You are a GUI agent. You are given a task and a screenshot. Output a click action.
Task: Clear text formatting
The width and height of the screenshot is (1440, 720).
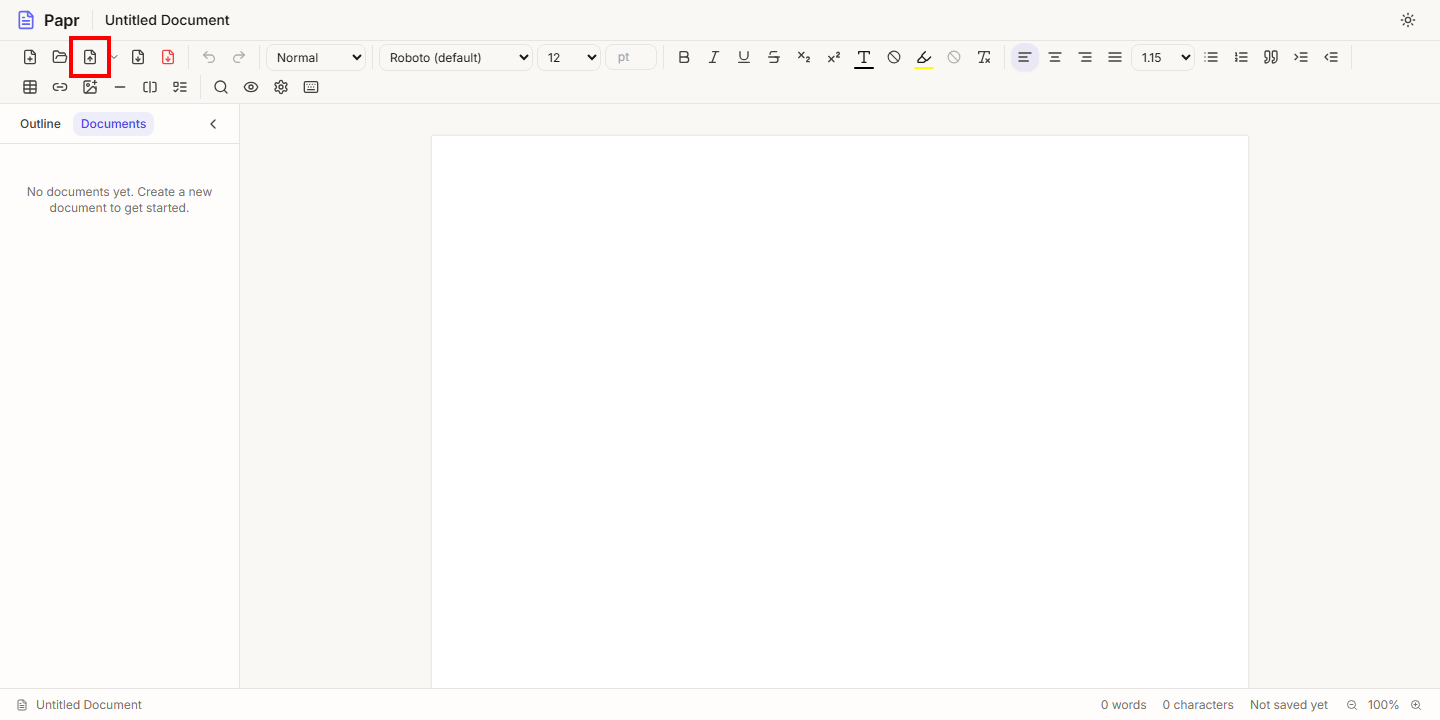click(x=984, y=58)
